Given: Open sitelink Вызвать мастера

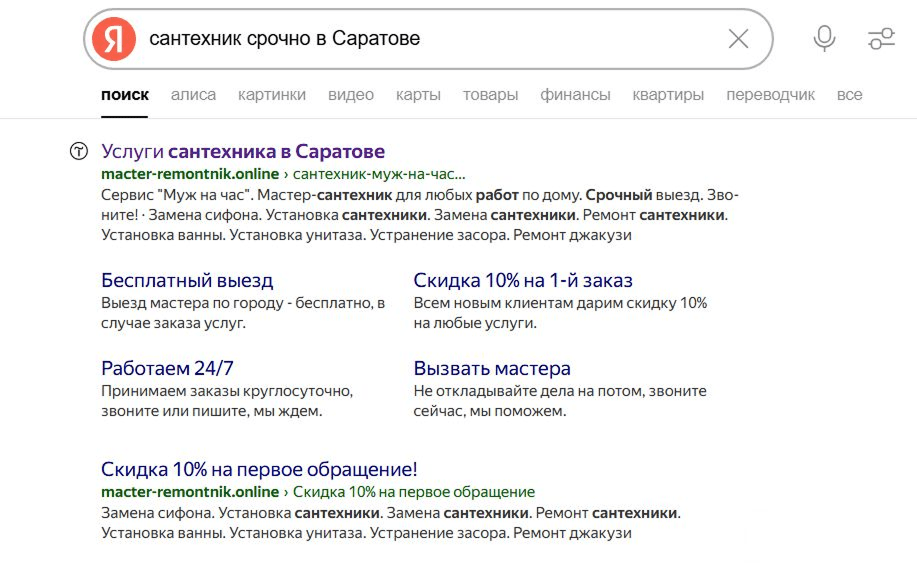Looking at the screenshot, I should coord(492,368).
